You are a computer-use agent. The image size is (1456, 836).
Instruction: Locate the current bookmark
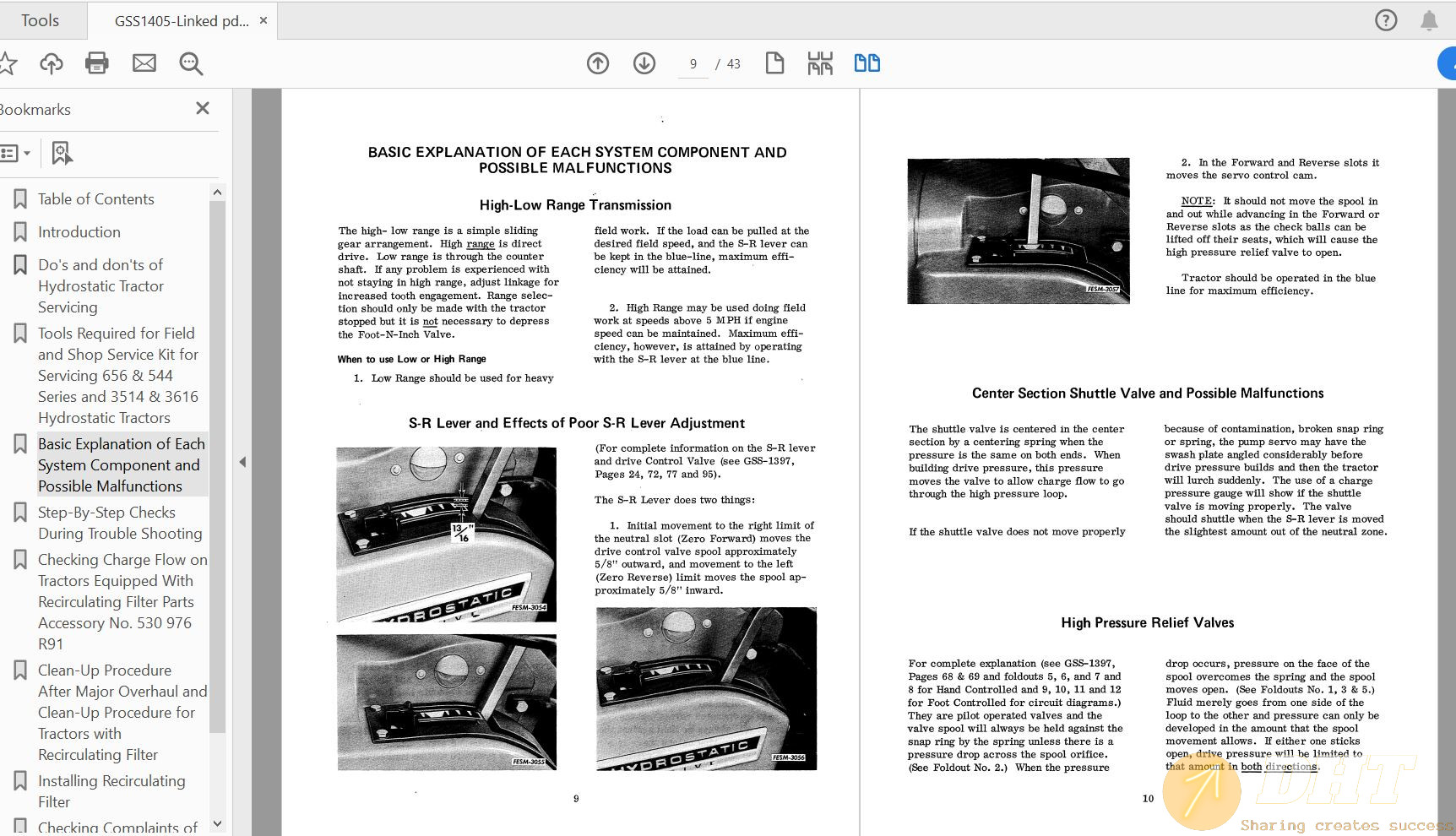tap(61, 153)
